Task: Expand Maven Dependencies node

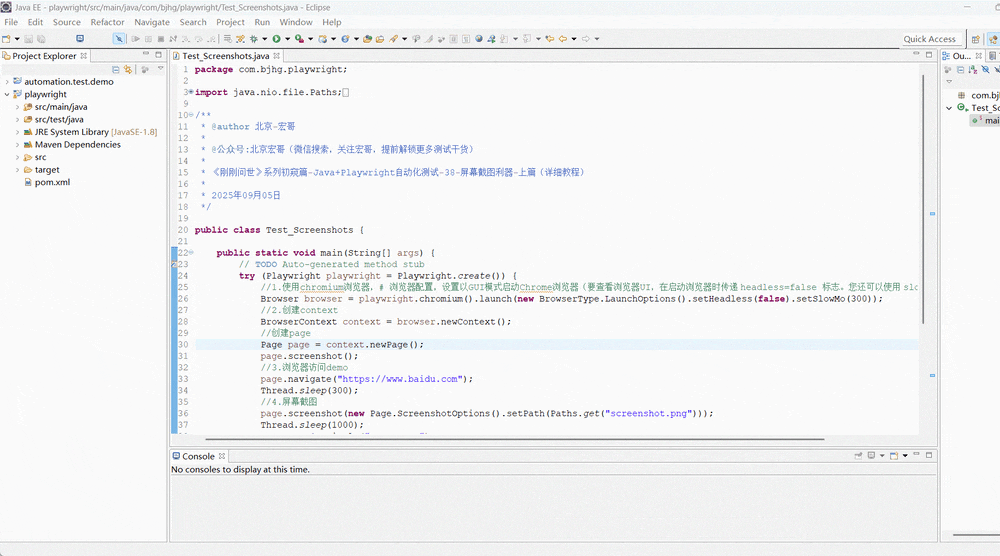Action: pos(17,145)
